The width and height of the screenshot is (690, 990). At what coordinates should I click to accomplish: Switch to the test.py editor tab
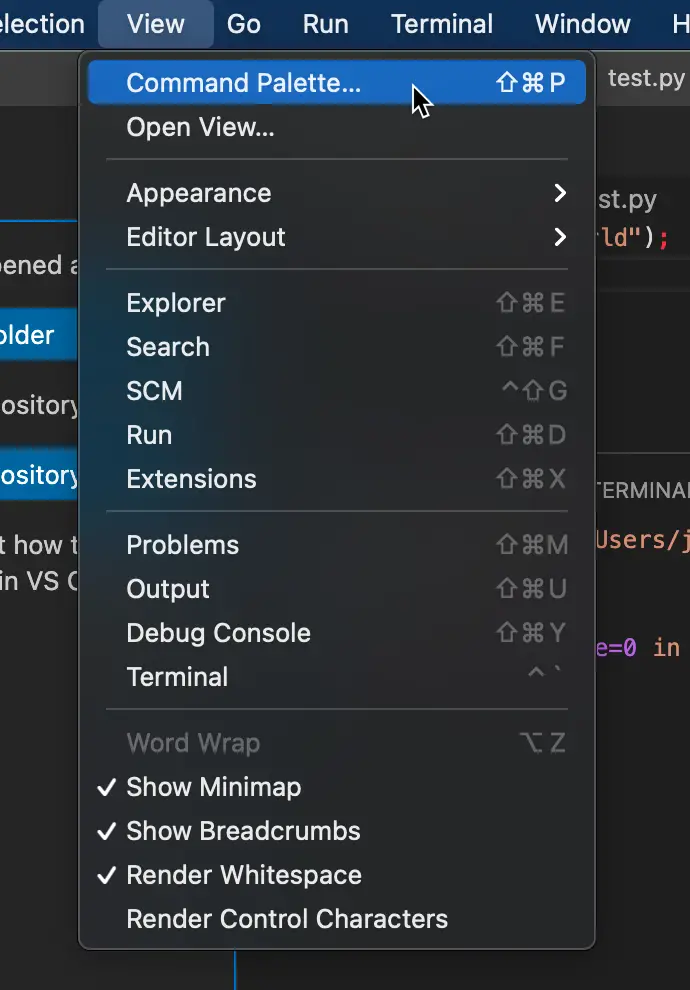click(x=646, y=78)
